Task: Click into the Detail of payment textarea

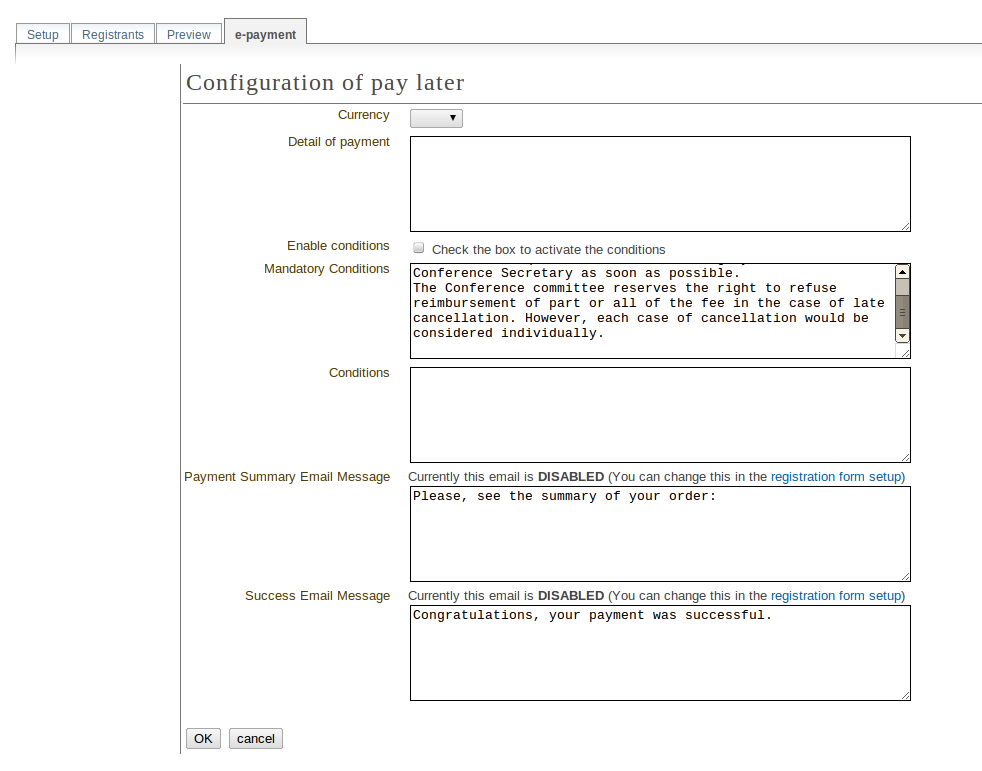Action: pyautogui.click(x=660, y=184)
